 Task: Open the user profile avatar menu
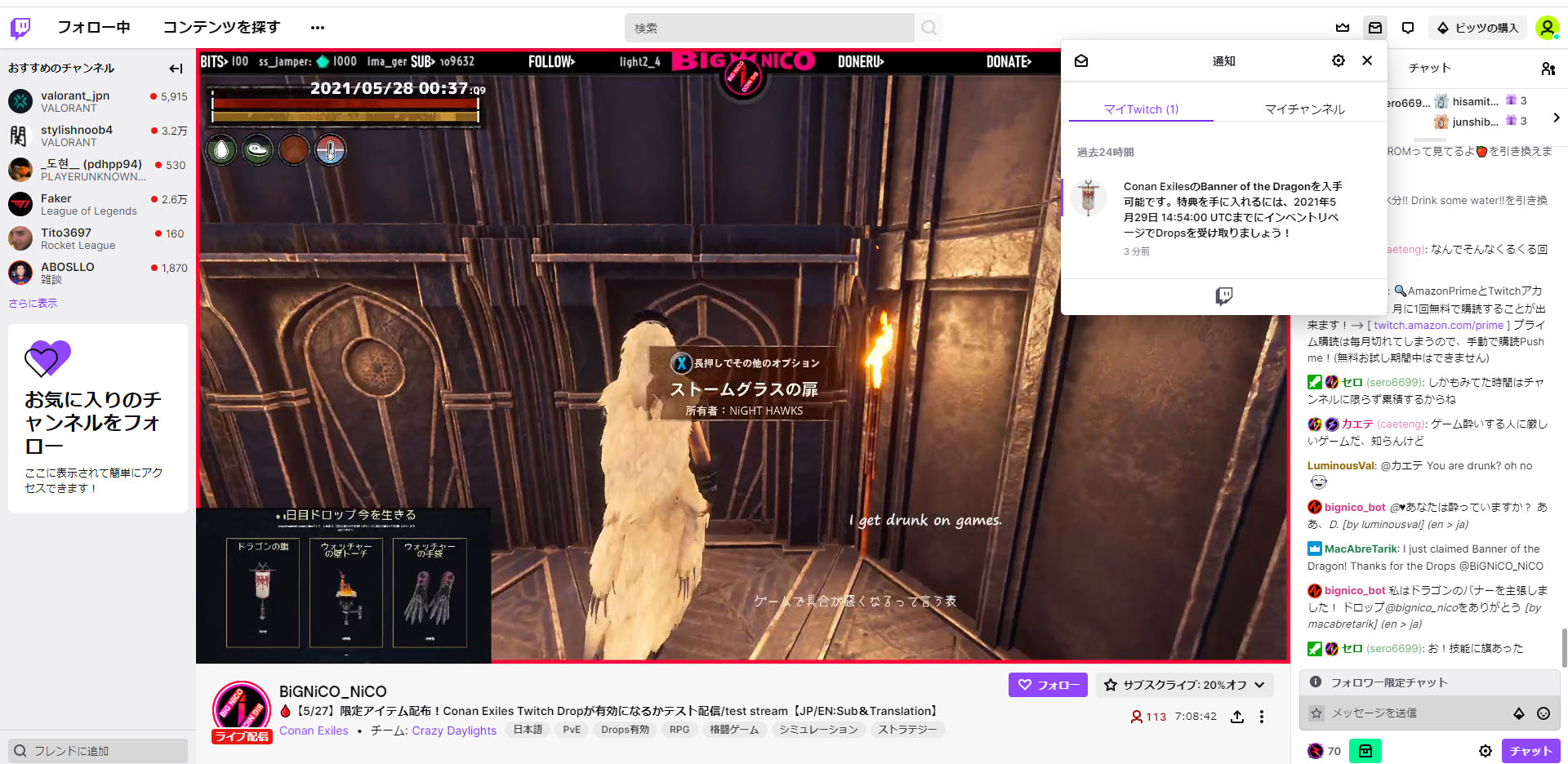(x=1547, y=28)
